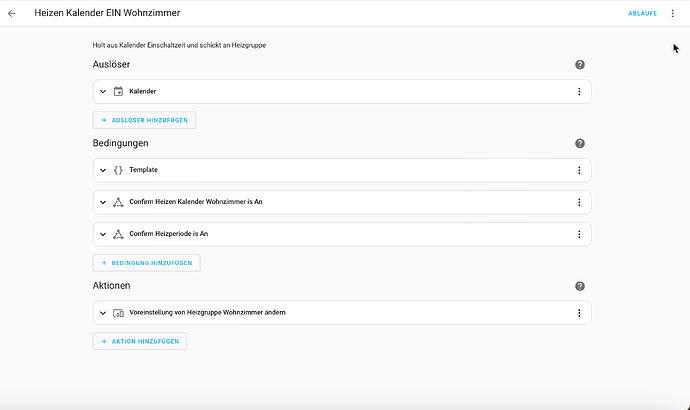Open the Abläufe traces link
690x410 pixels.
coord(642,13)
